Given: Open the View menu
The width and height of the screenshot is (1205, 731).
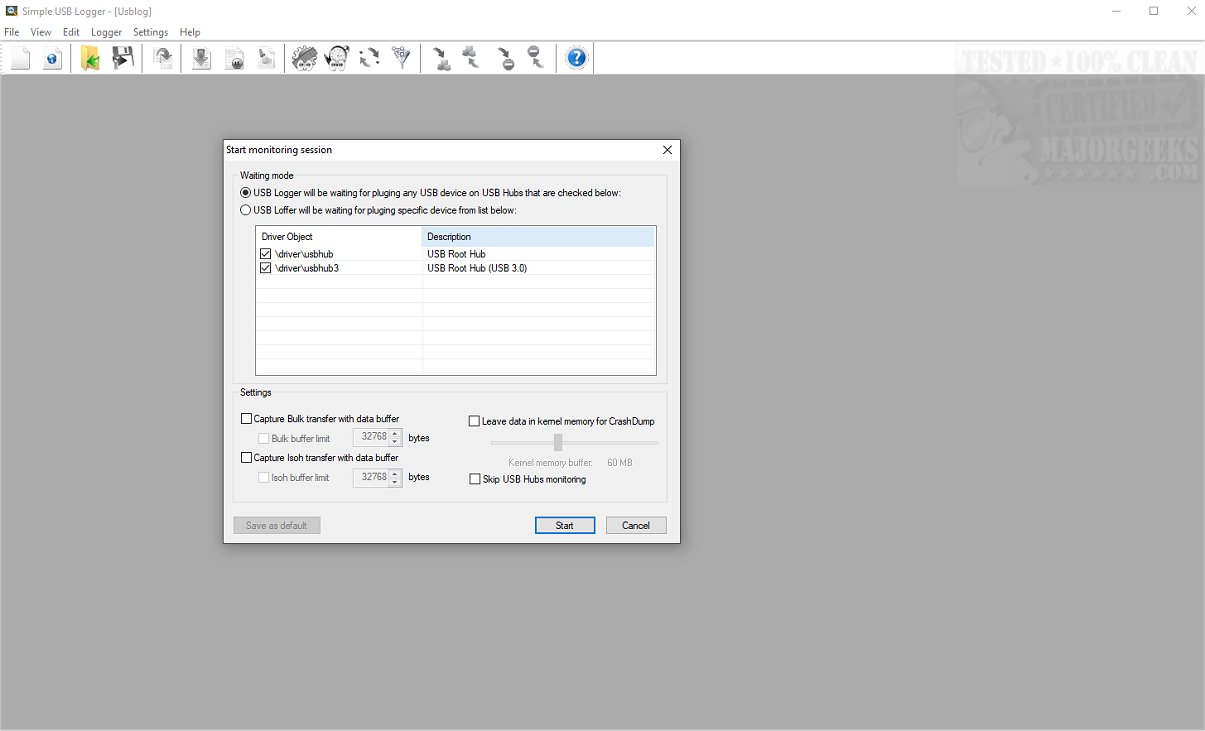Looking at the screenshot, I should pyautogui.click(x=41, y=32).
